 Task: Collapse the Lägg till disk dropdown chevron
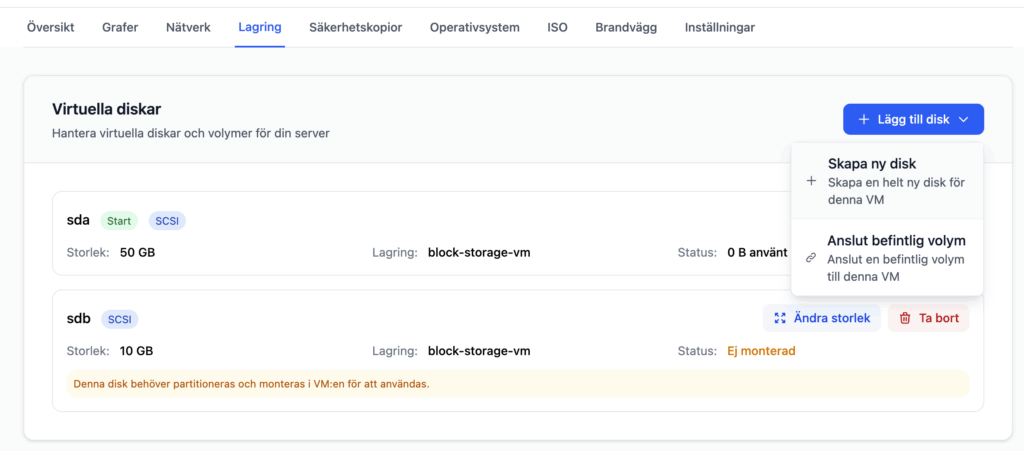(963, 120)
